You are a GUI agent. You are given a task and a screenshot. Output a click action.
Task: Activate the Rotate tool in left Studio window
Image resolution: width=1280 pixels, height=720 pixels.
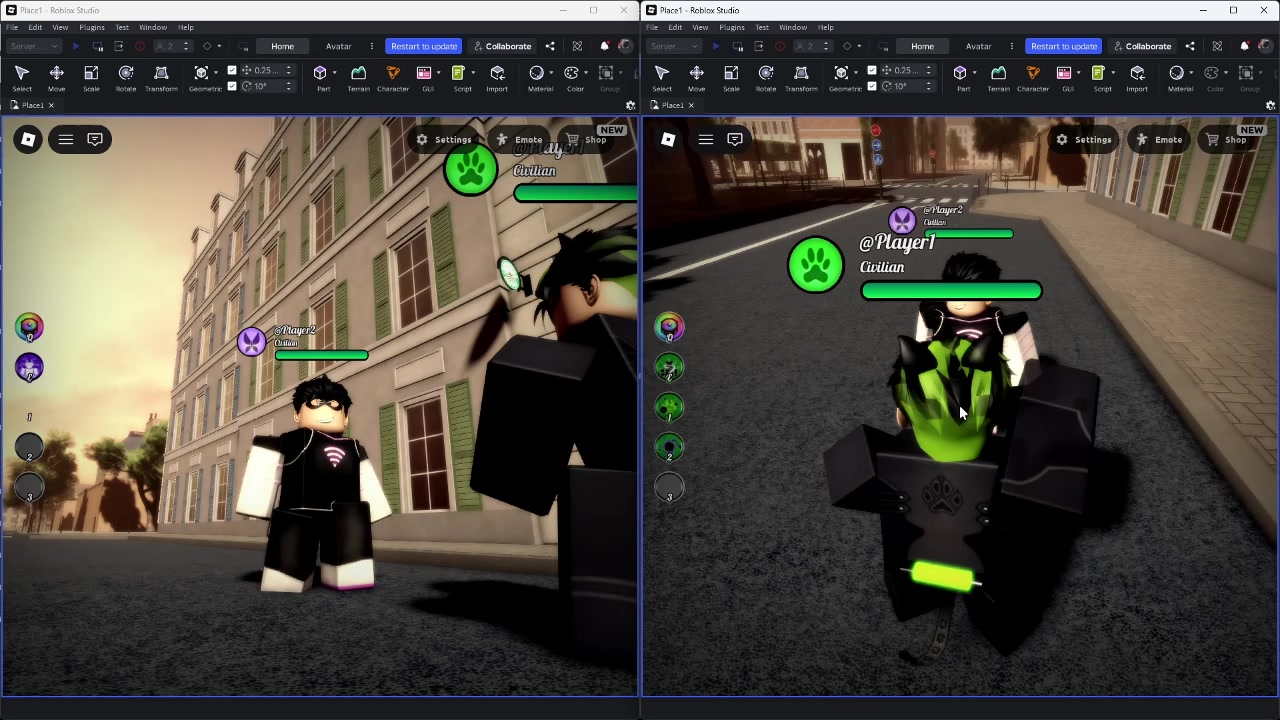[x=126, y=78]
